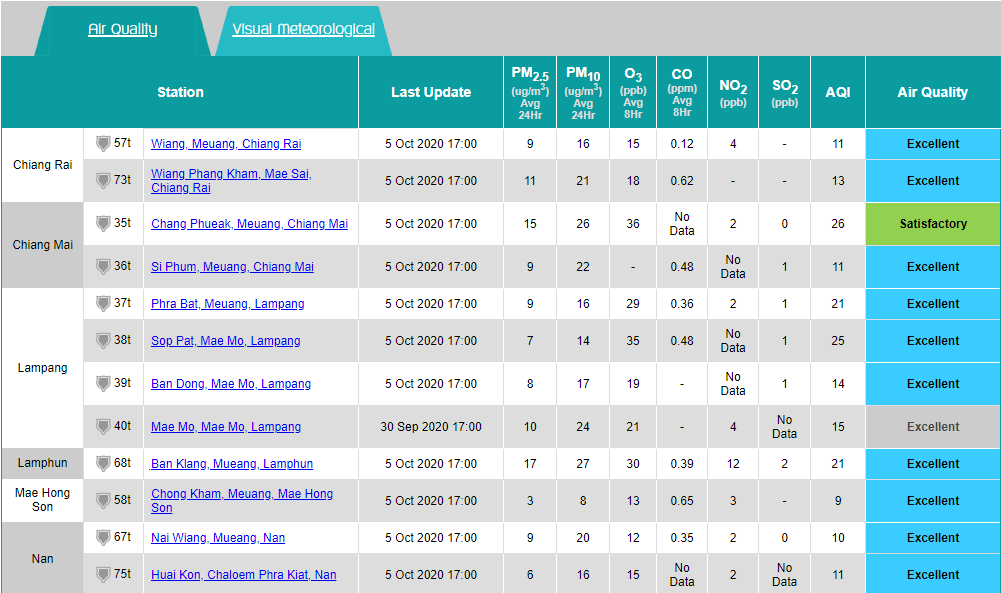Click the station marker icon for 57t

[103, 144]
